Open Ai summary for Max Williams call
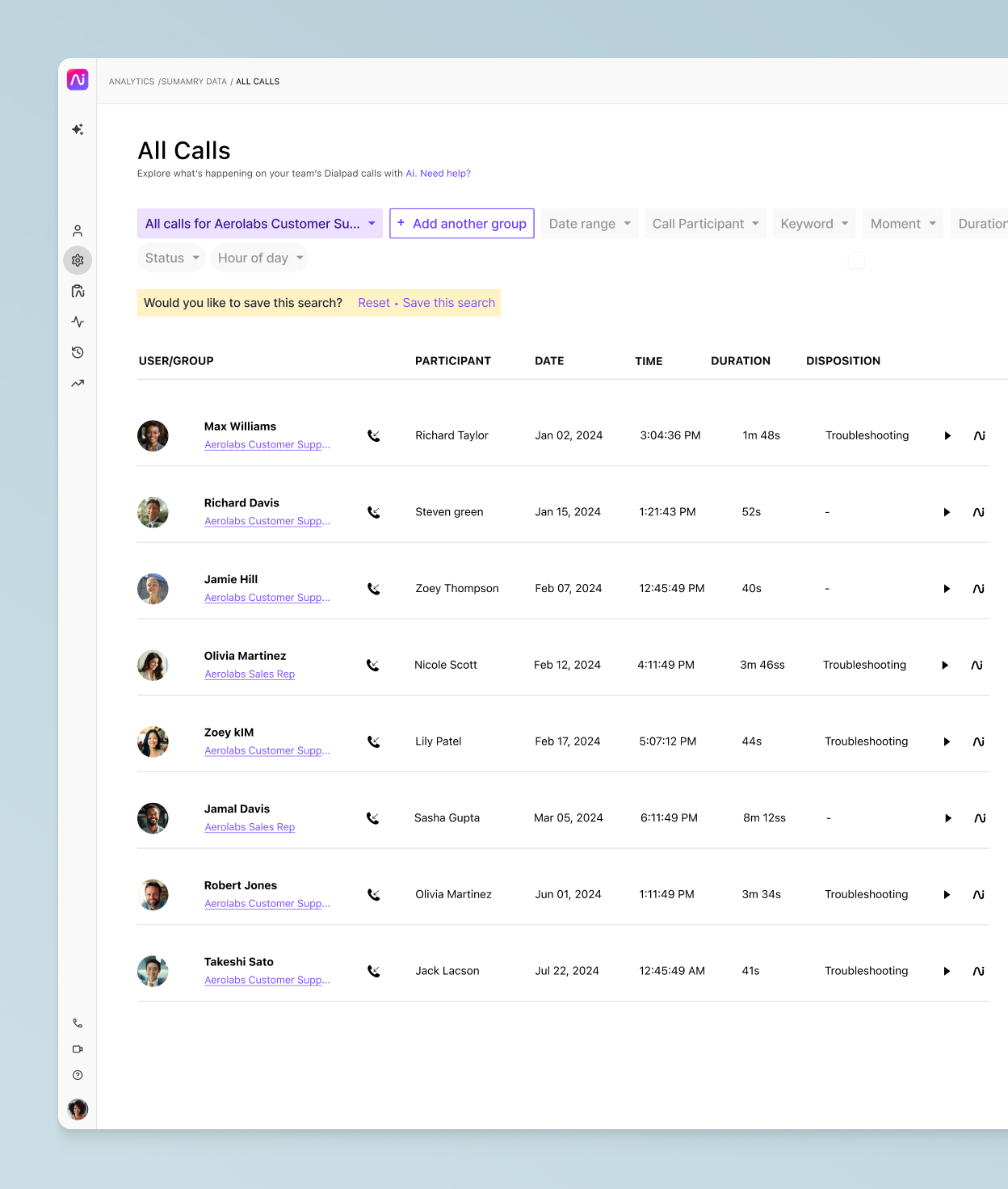 pyautogui.click(x=980, y=435)
